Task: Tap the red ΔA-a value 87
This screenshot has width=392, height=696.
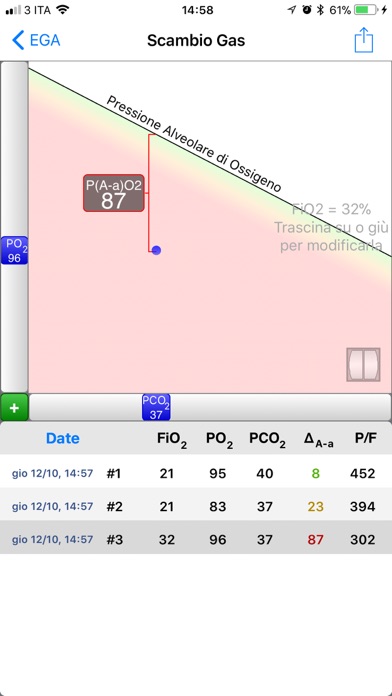Action: click(316, 540)
